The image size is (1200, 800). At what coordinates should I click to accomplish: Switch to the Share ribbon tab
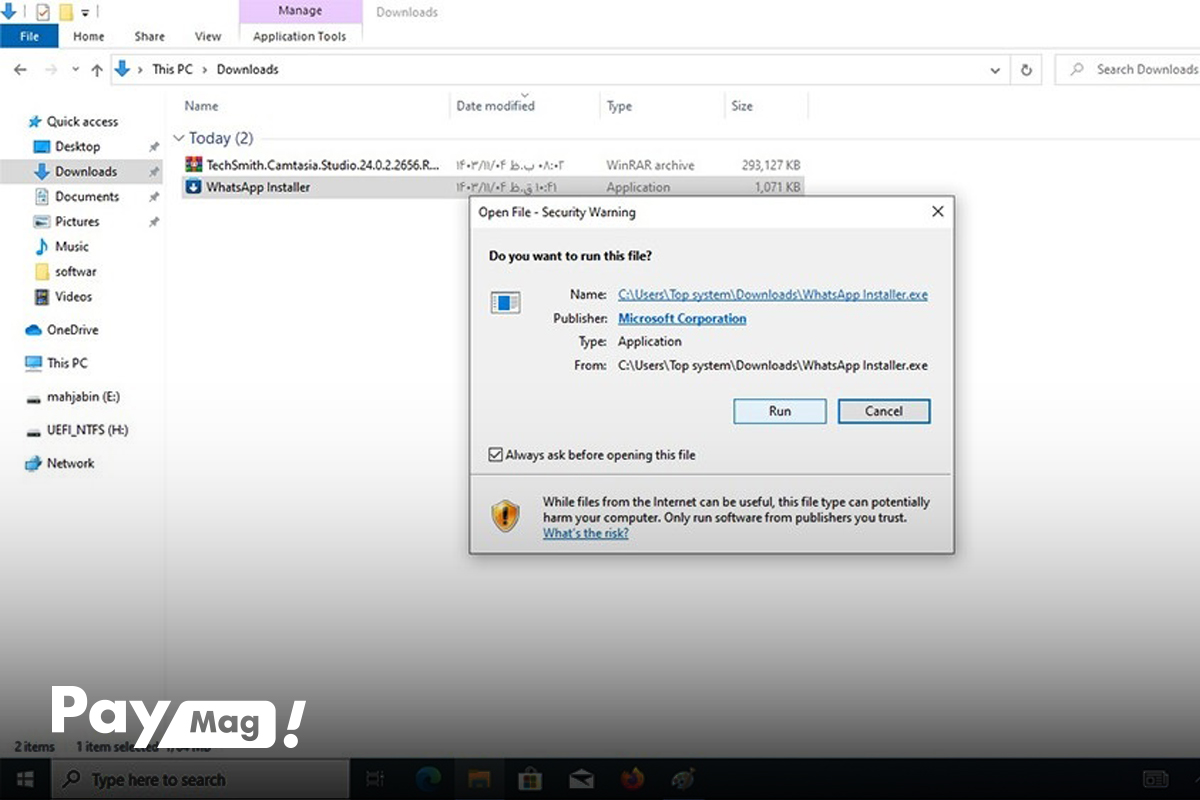coord(149,36)
